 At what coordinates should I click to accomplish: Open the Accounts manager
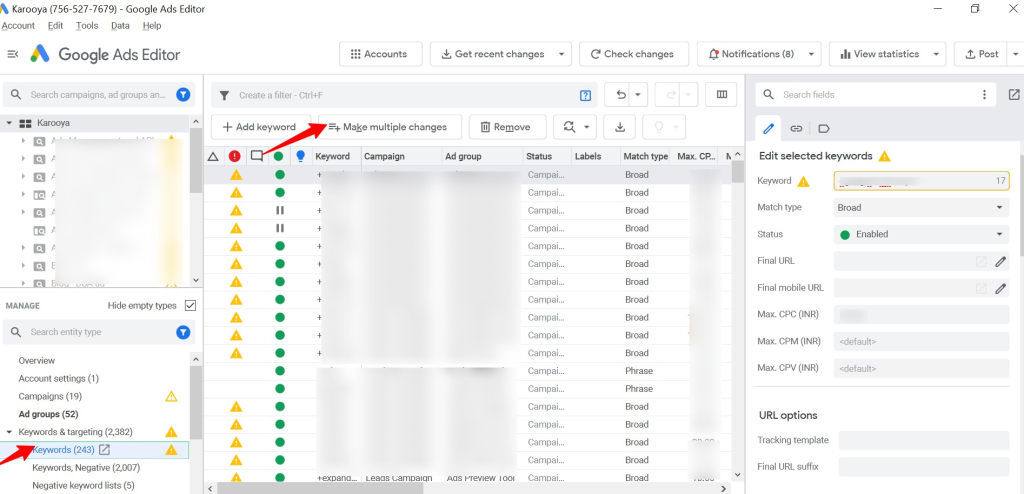point(381,54)
